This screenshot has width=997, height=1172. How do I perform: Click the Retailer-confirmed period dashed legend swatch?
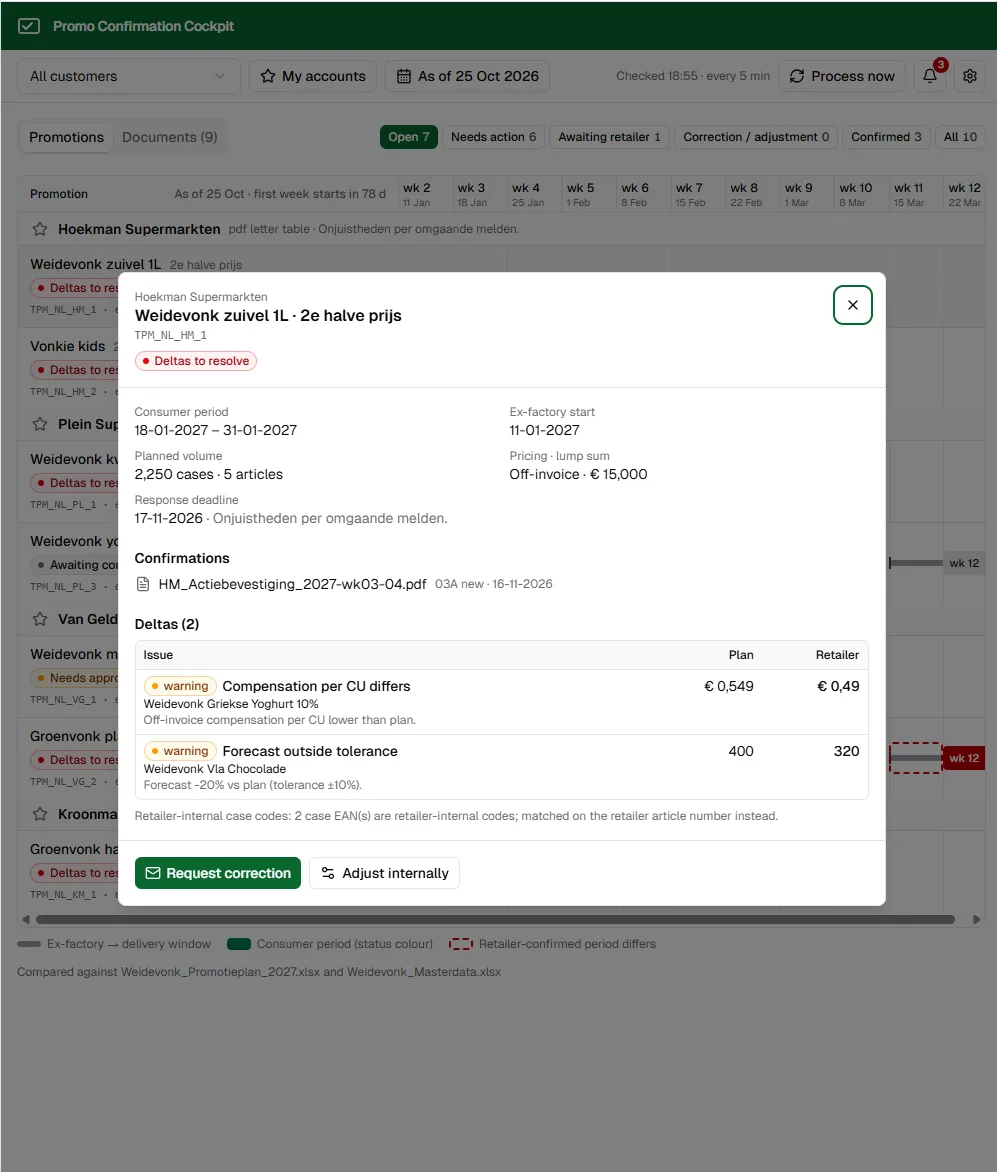460,944
